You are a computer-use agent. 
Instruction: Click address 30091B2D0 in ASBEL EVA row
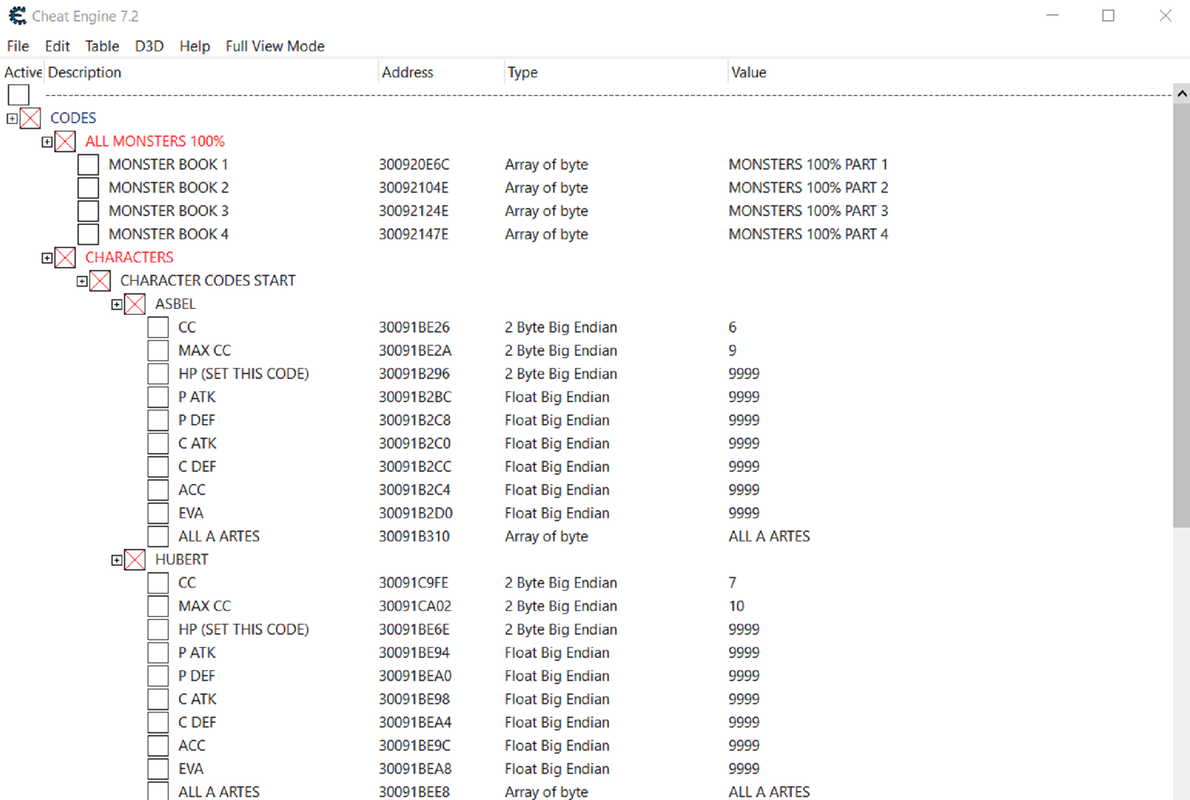click(416, 513)
